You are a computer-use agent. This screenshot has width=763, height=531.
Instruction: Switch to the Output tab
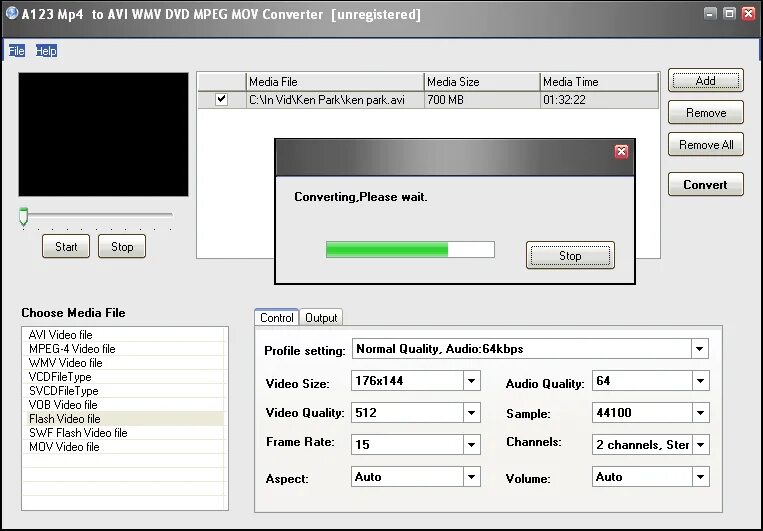(x=321, y=317)
